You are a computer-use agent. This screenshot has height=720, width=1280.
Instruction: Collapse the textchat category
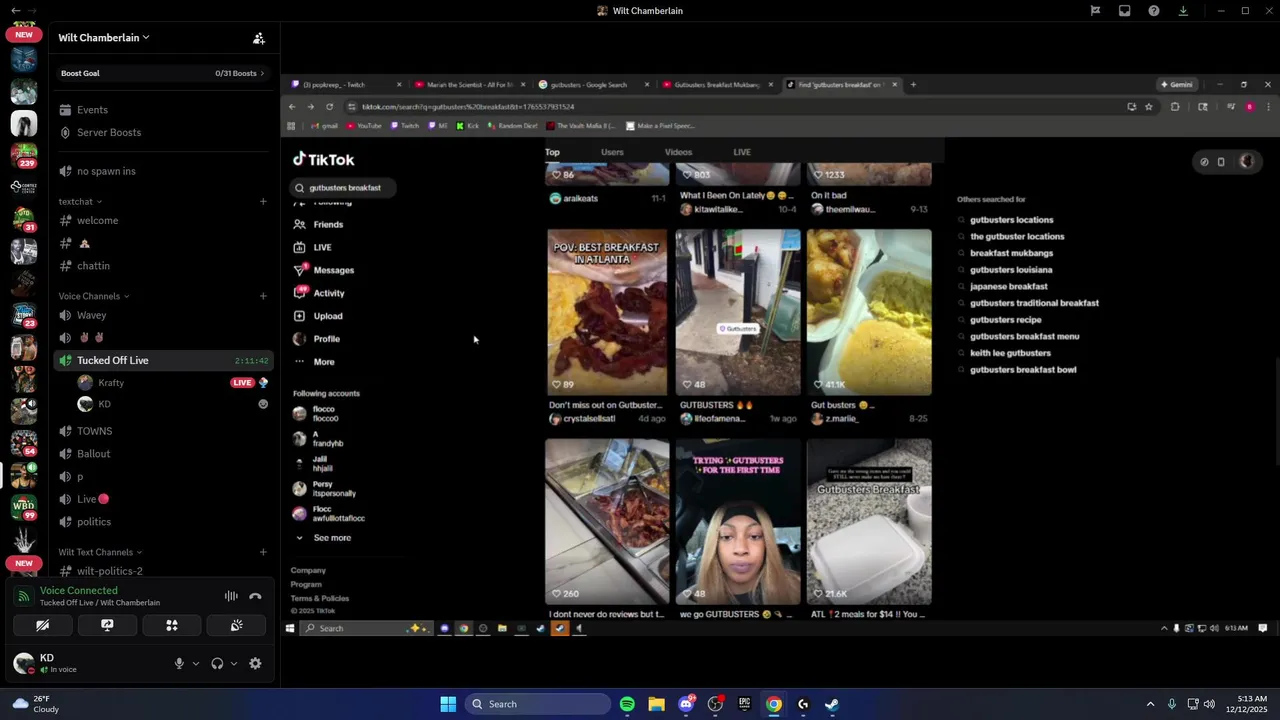point(79,202)
